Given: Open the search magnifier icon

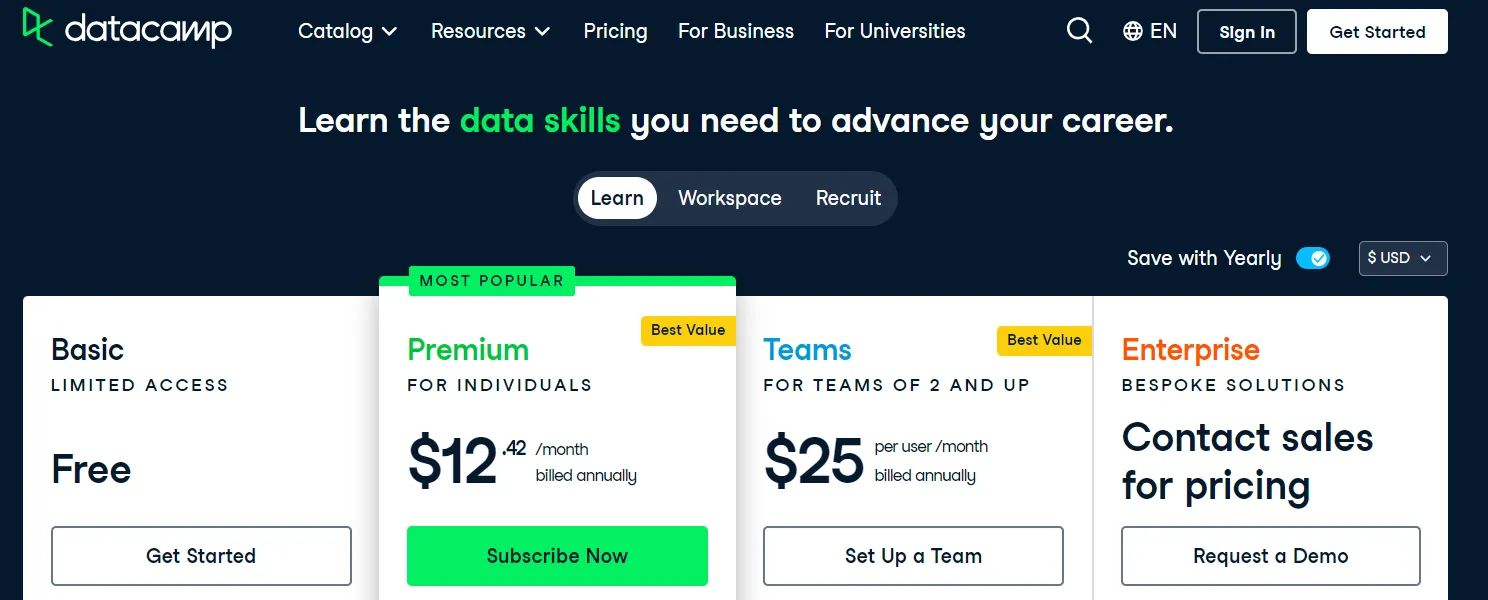Looking at the screenshot, I should tap(1079, 31).
